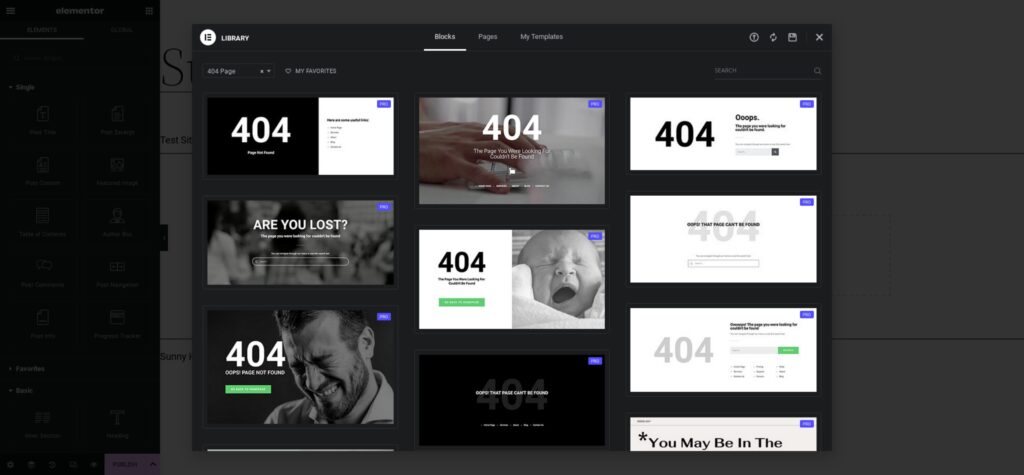Pick the keyboard-hands 404 template

pyautogui.click(x=512, y=150)
